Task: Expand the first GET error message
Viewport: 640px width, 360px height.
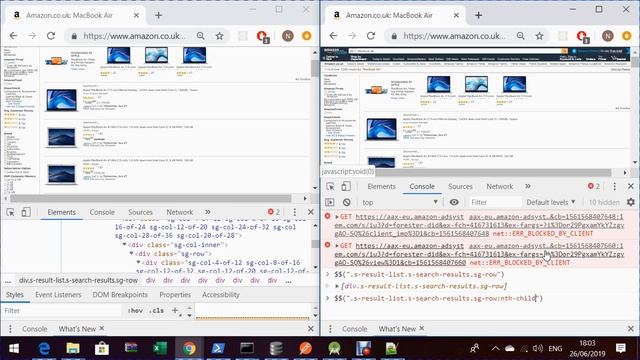Action: pos(337,217)
